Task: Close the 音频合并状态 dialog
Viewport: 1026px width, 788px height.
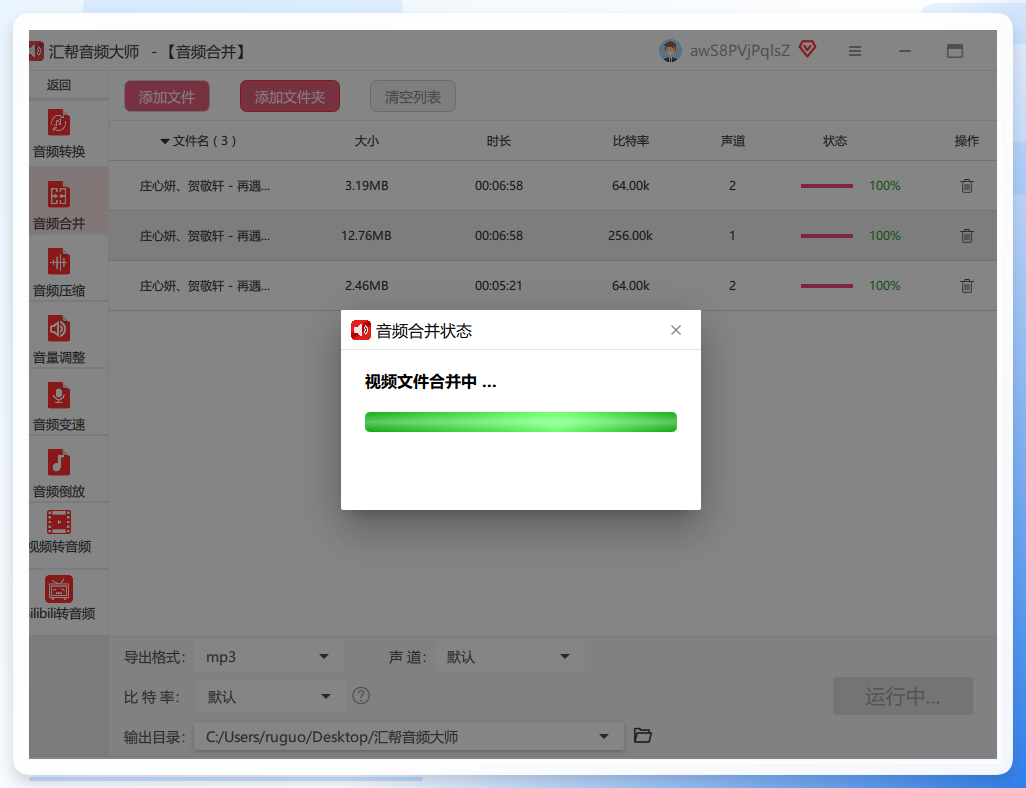Action: pyautogui.click(x=676, y=331)
